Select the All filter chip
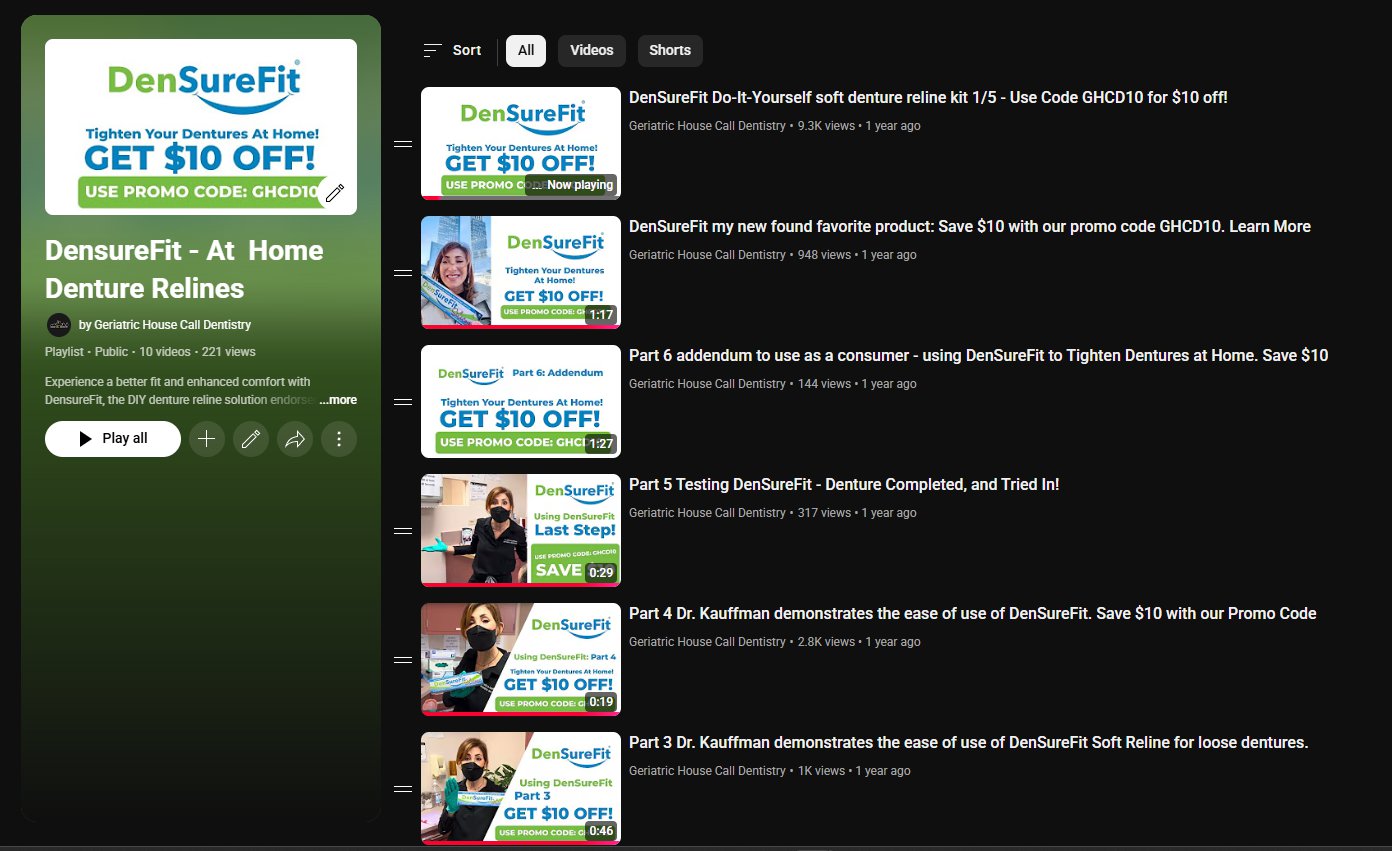Image resolution: width=1392 pixels, height=851 pixels. 526,51
